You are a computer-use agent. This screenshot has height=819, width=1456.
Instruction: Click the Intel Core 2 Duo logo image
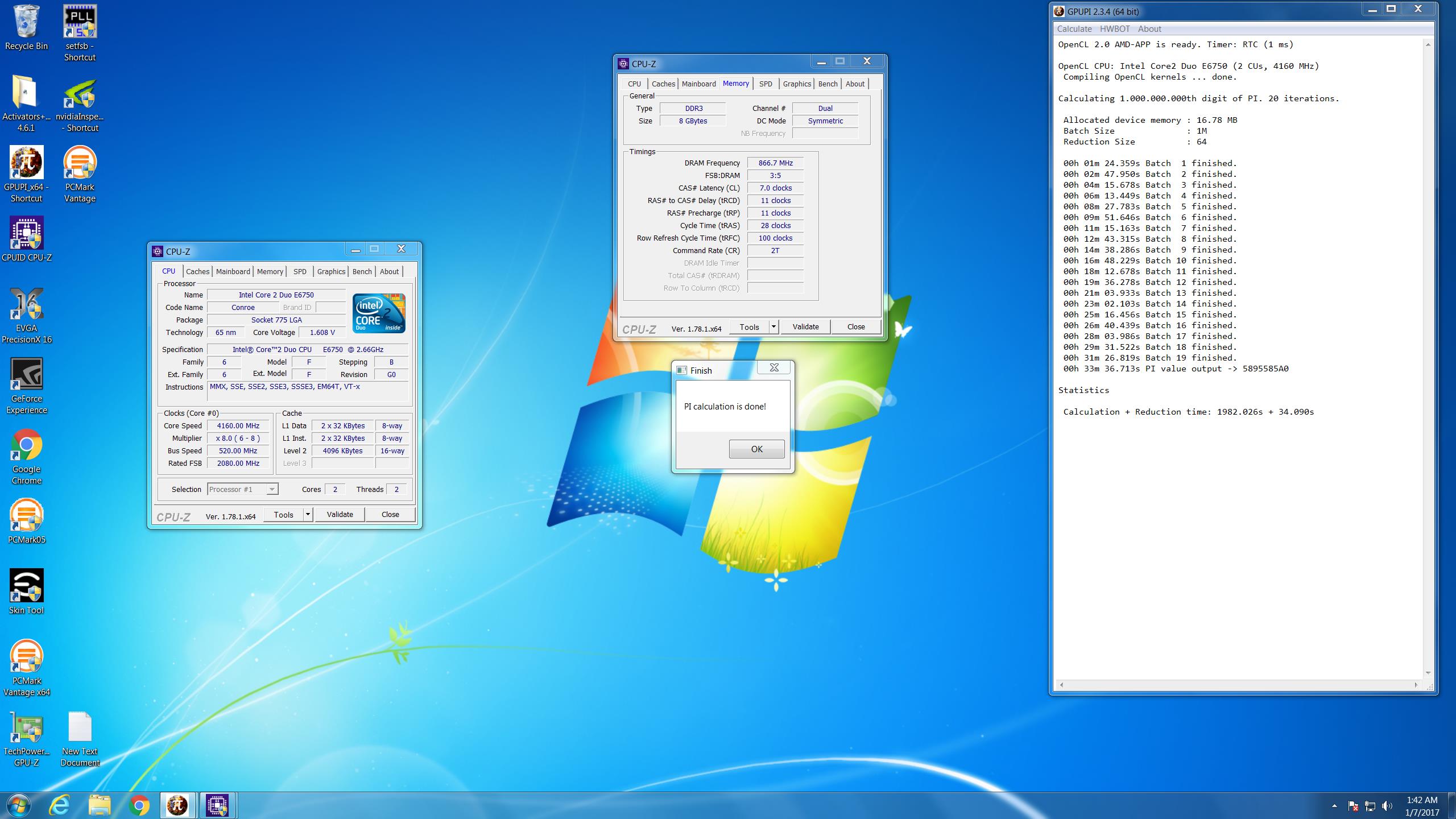pos(379,313)
